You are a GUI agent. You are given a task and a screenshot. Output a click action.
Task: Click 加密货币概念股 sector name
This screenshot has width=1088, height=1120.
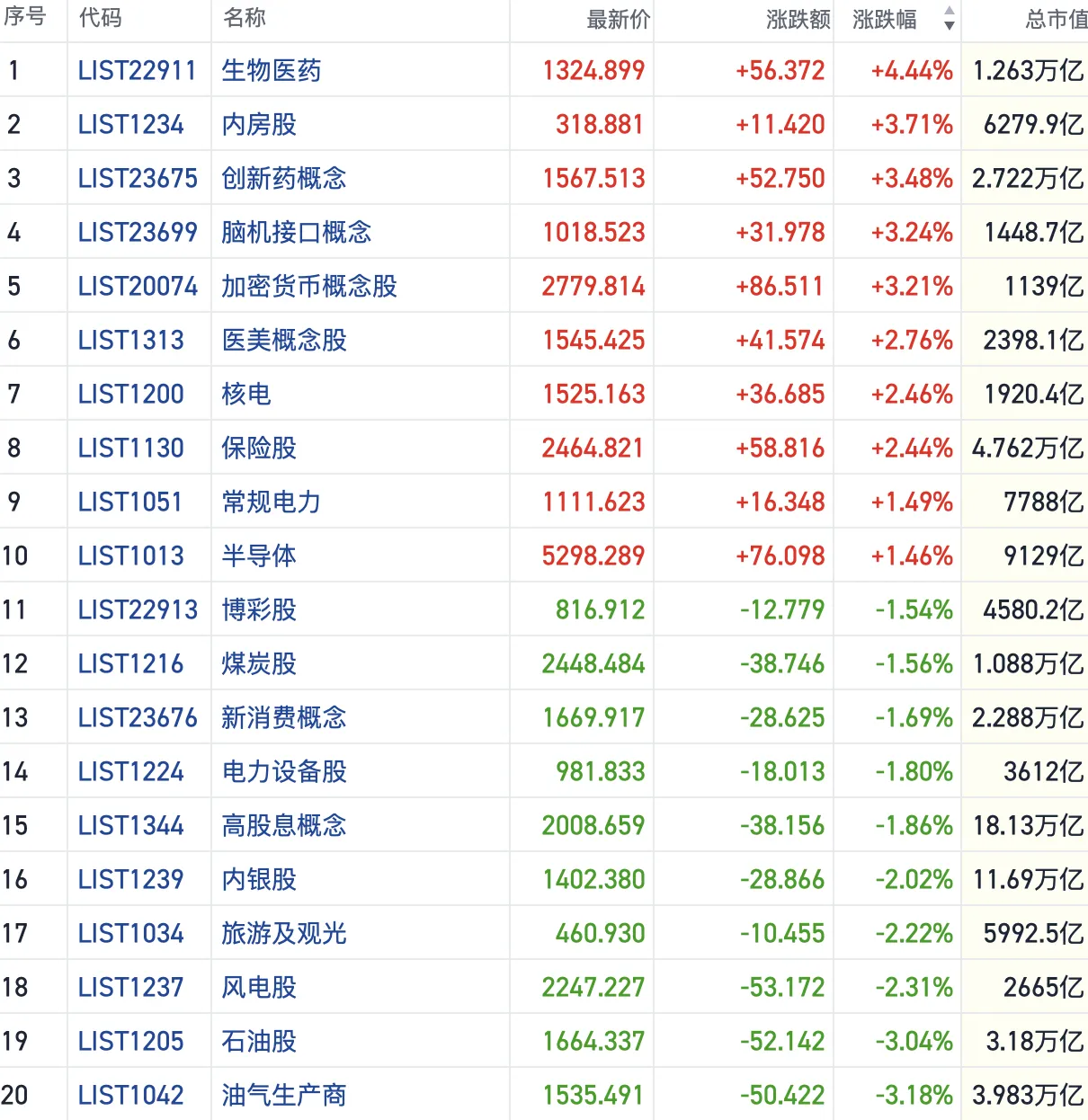[x=308, y=286]
